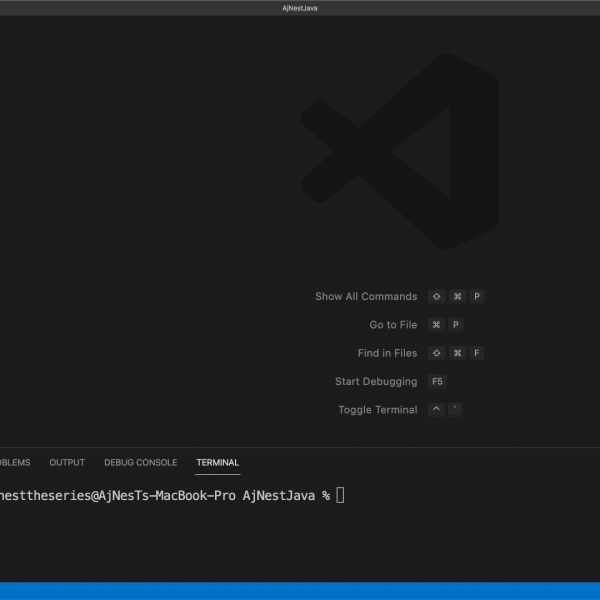Open the partially visible PROBLEMS tab
600x600 pixels.
[15, 463]
